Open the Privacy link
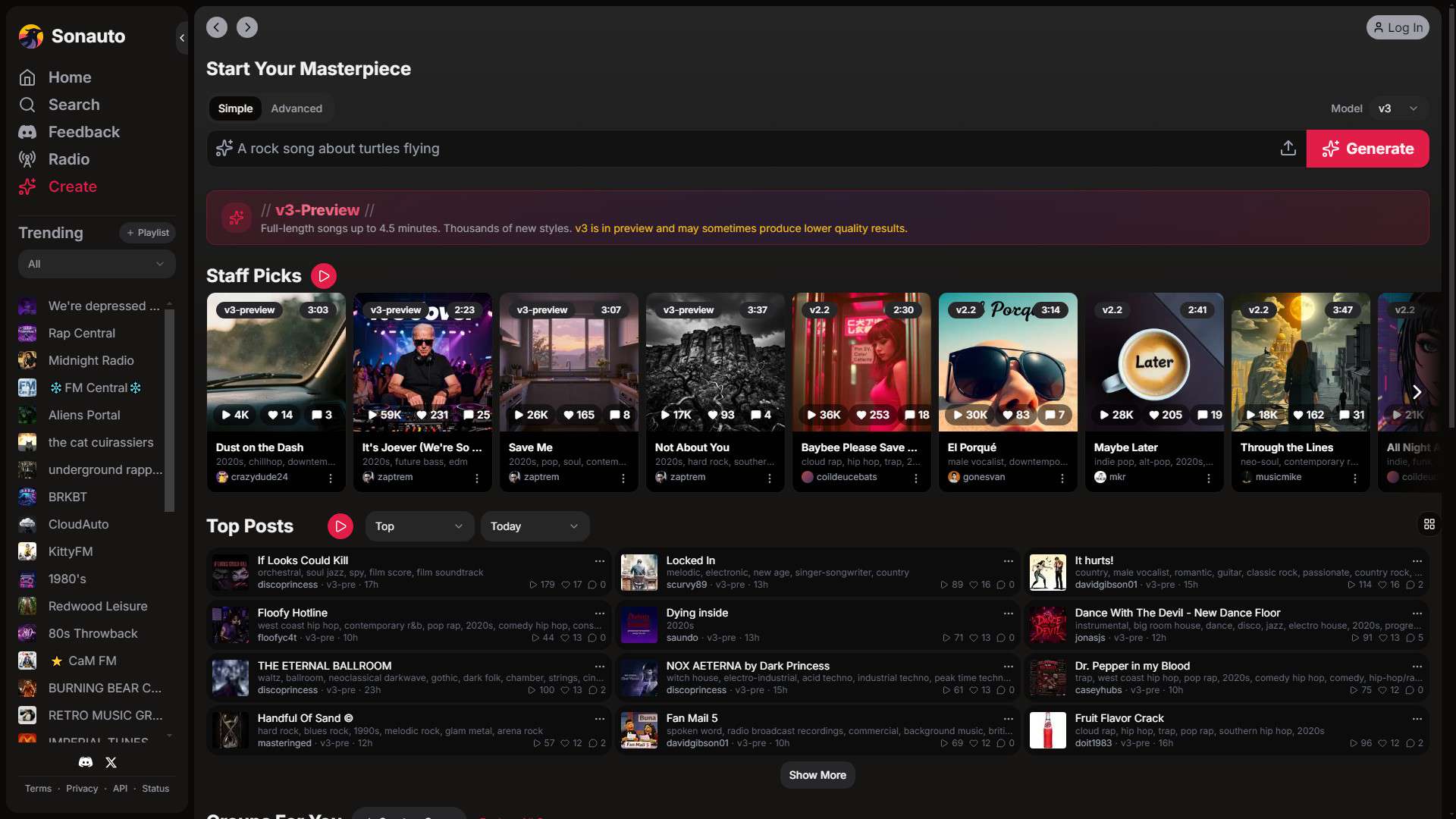The width and height of the screenshot is (1456, 819). pos(82,789)
